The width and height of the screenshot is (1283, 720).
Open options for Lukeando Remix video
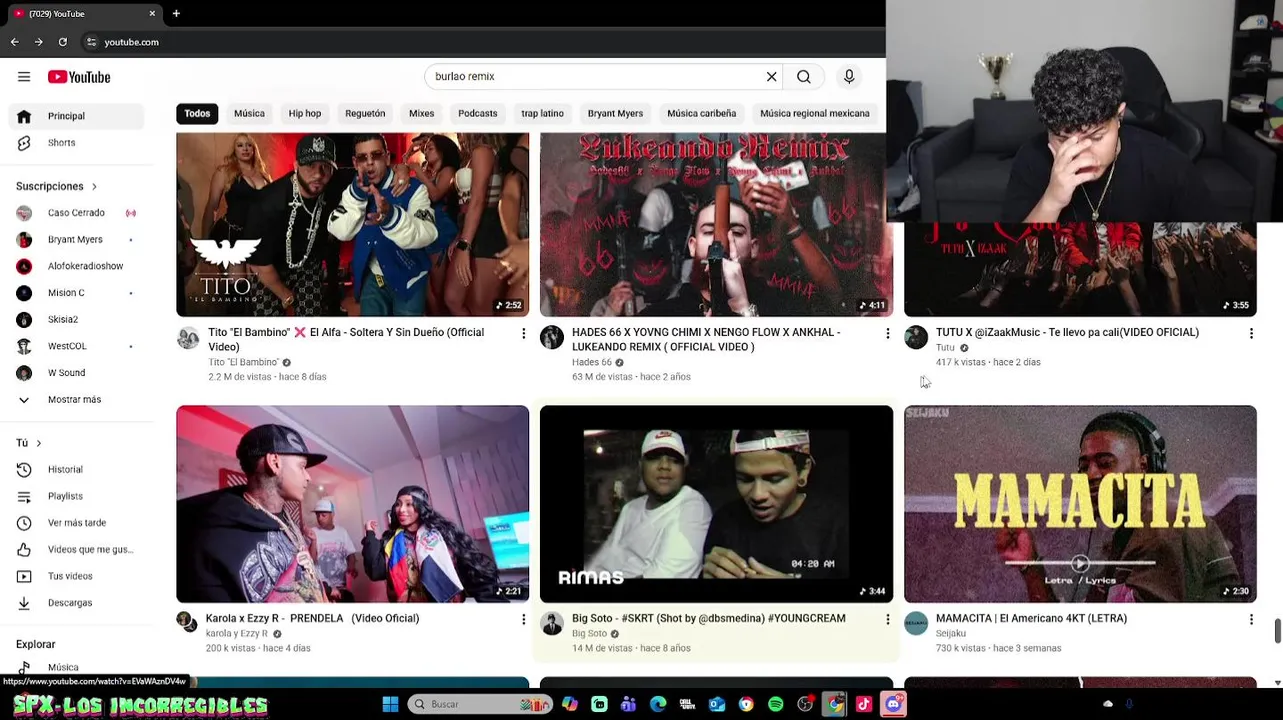tap(887, 333)
